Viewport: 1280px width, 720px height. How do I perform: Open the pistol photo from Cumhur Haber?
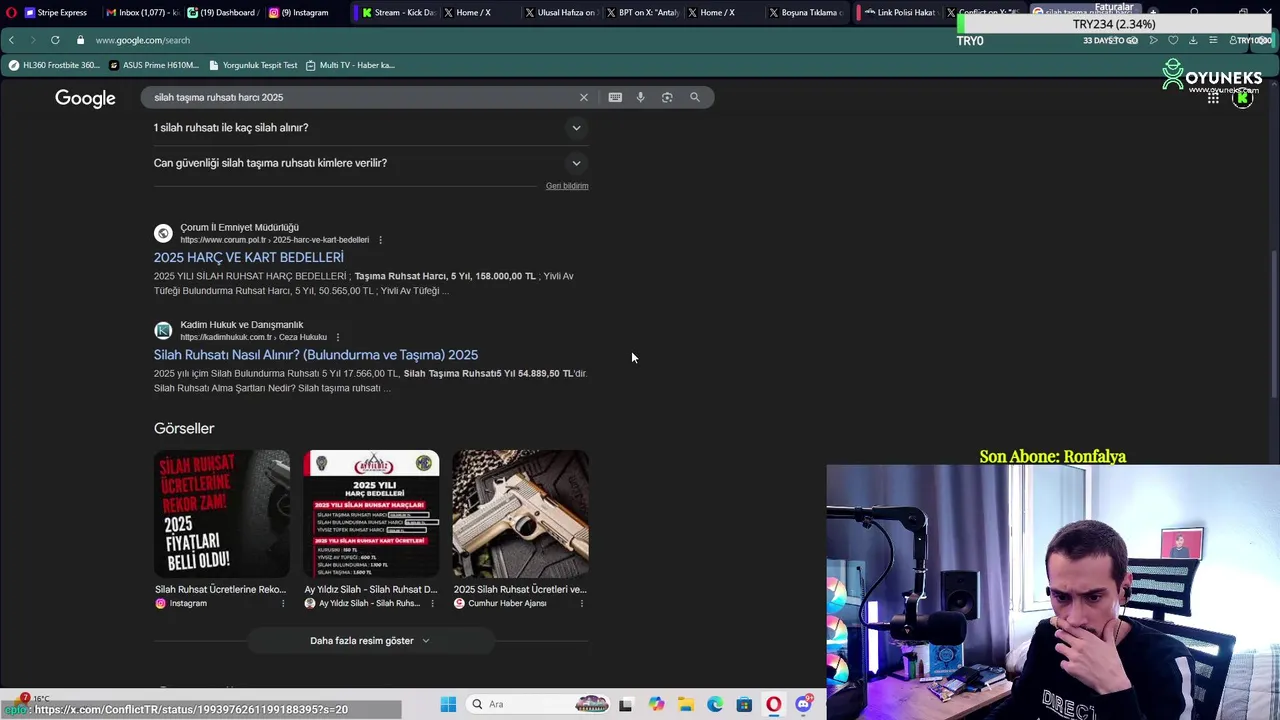click(520, 514)
